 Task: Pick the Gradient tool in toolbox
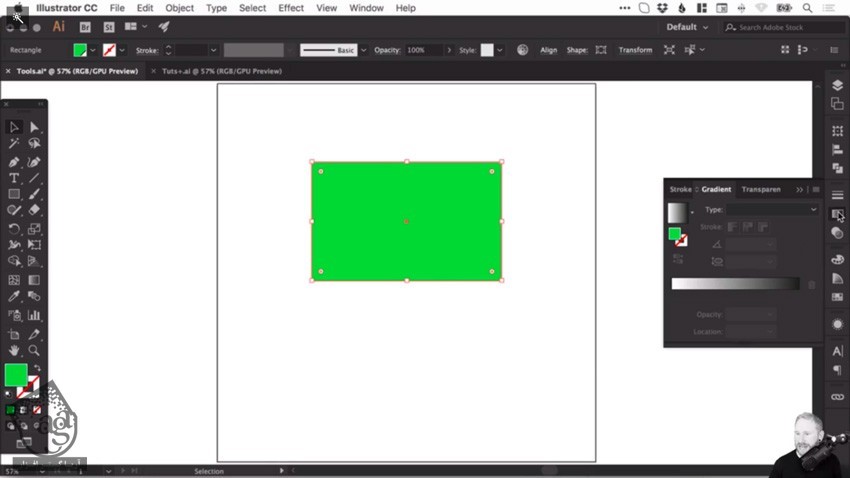pos(34,280)
